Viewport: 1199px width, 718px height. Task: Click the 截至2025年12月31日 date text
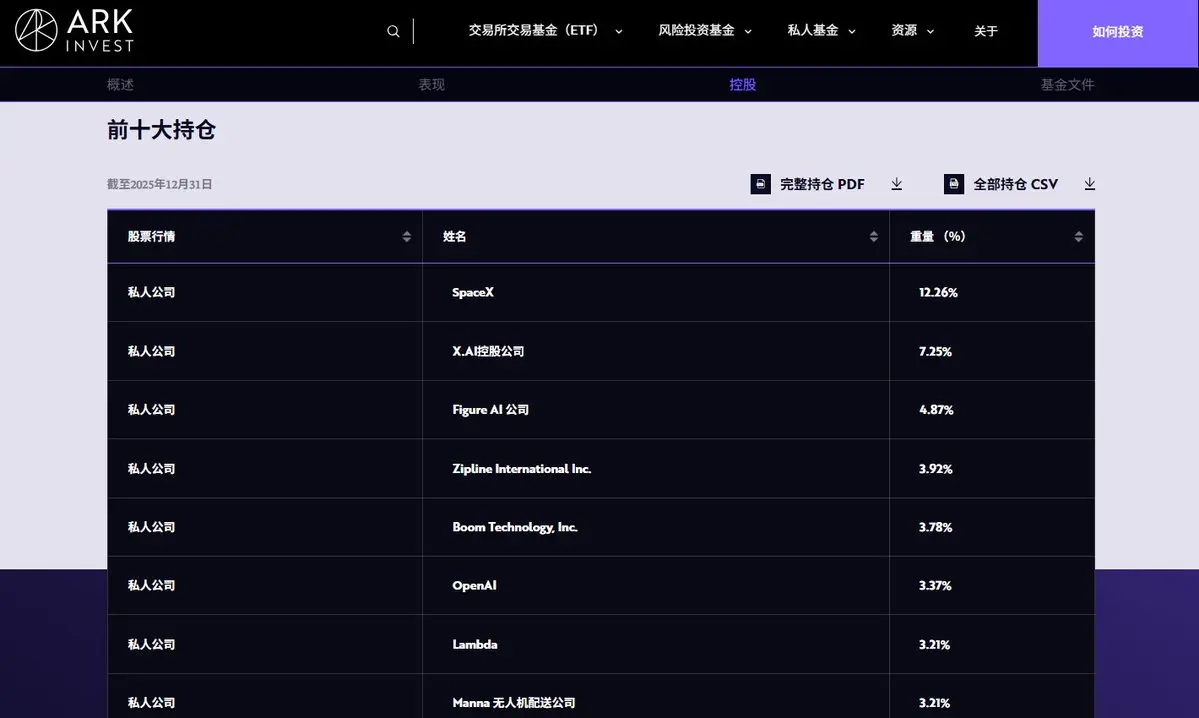(159, 184)
